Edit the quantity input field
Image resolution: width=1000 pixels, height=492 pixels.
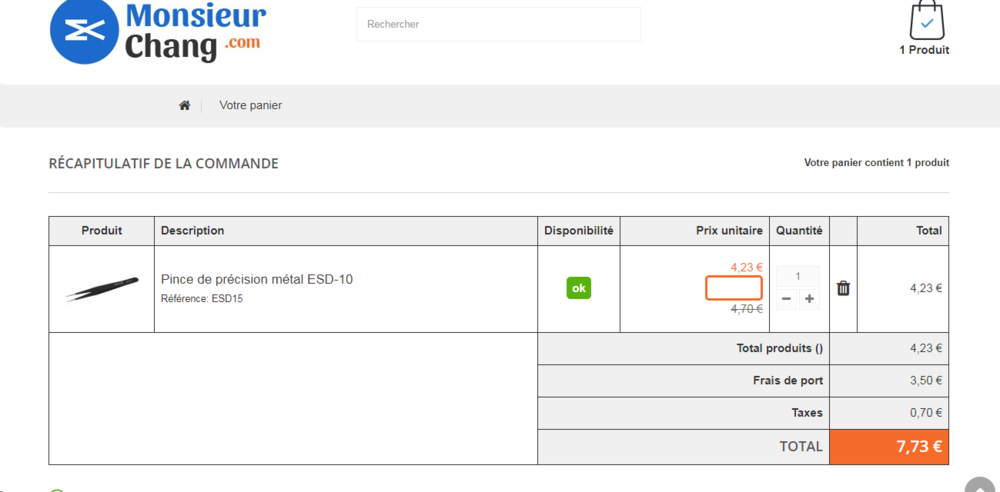pos(797,276)
